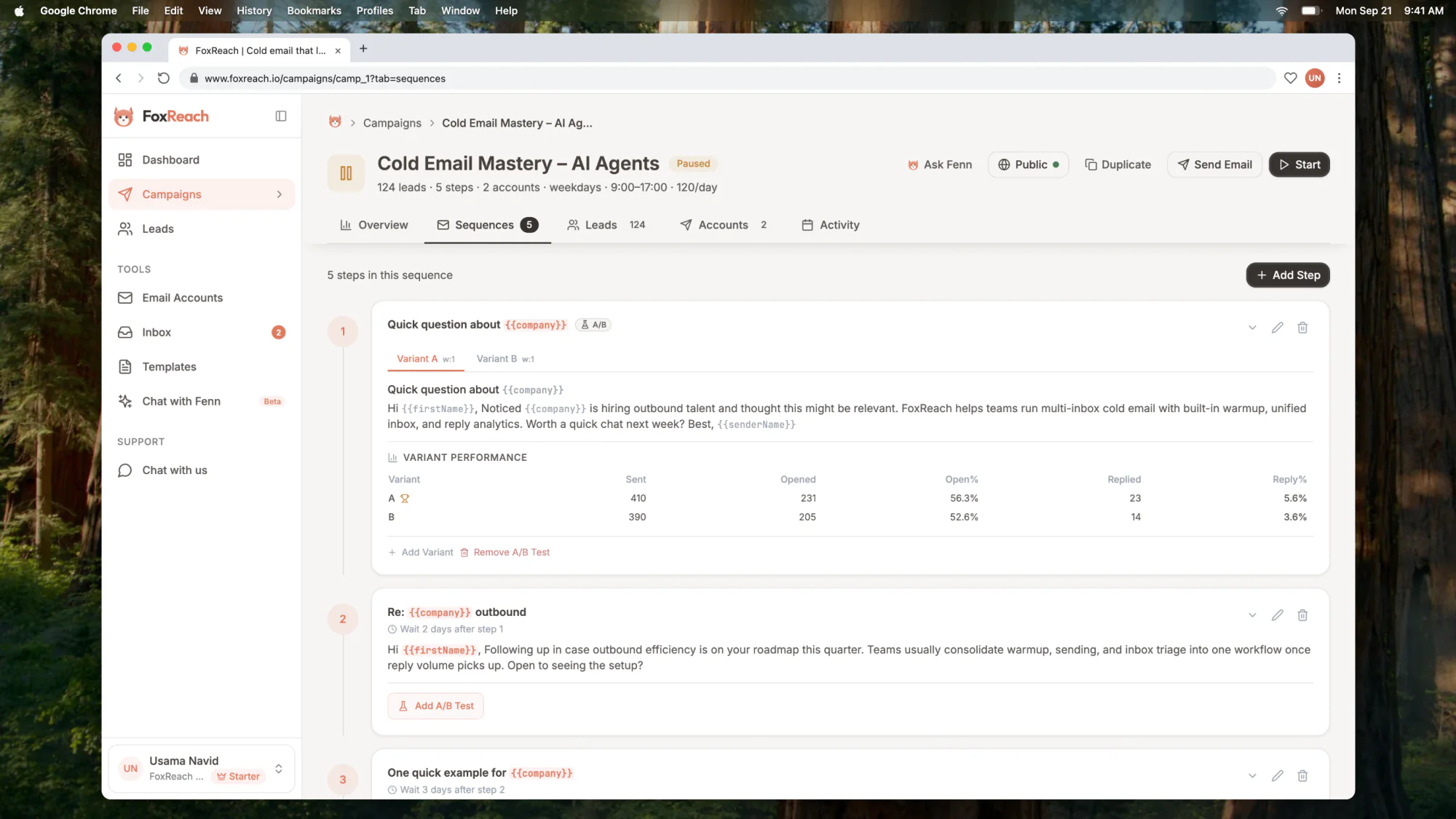
Task: Remove A/B Test from step 1
Action: (x=505, y=553)
